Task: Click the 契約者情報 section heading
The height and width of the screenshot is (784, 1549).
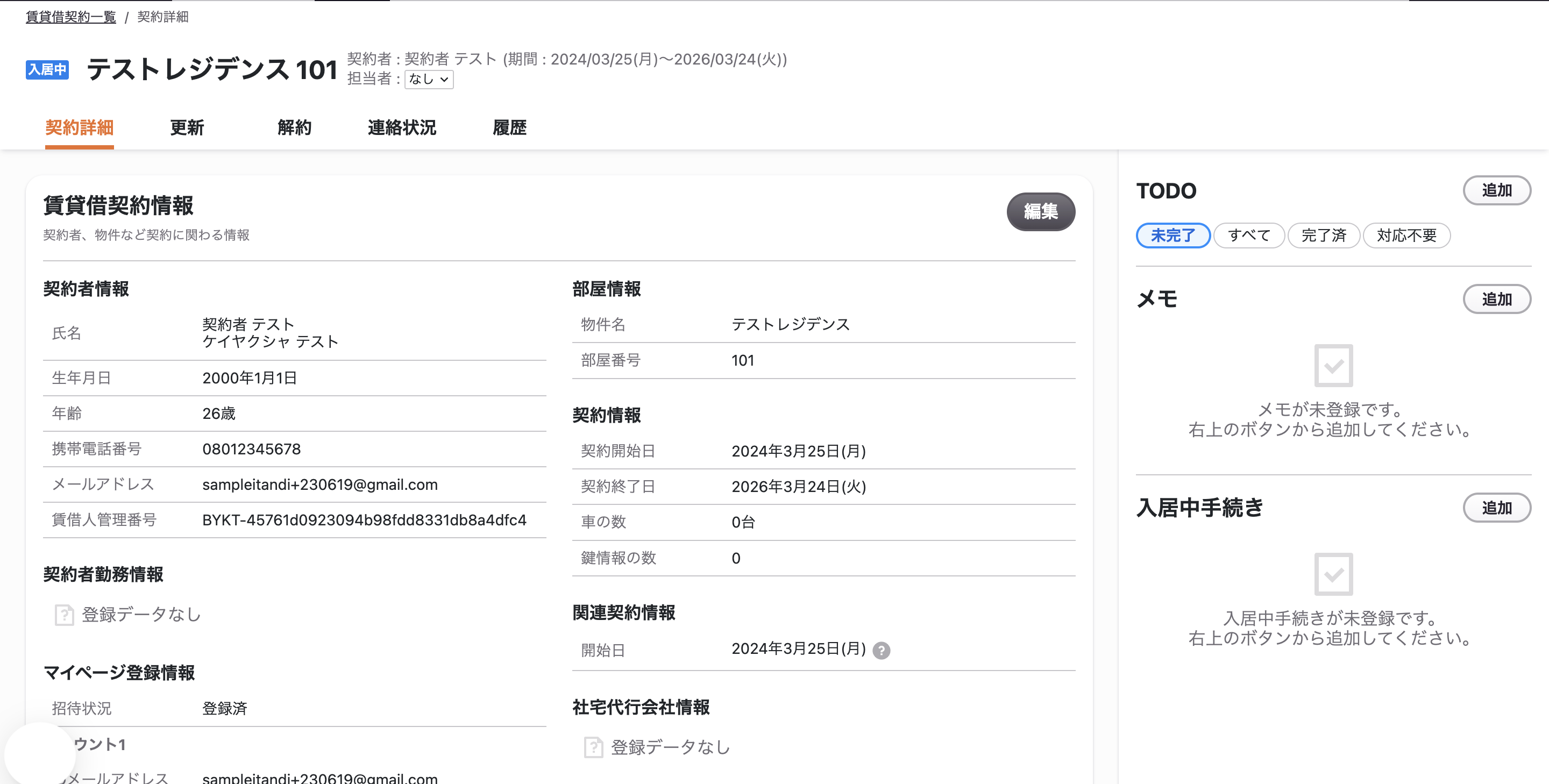Action: pyautogui.click(x=86, y=289)
